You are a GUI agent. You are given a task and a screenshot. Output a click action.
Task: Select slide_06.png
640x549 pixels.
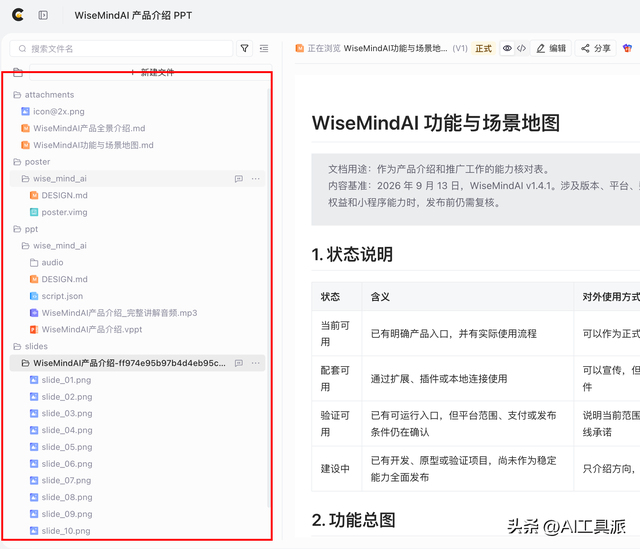coord(67,464)
